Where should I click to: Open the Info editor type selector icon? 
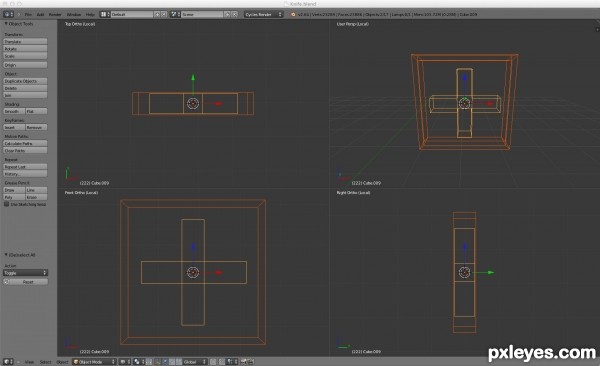click(8, 14)
